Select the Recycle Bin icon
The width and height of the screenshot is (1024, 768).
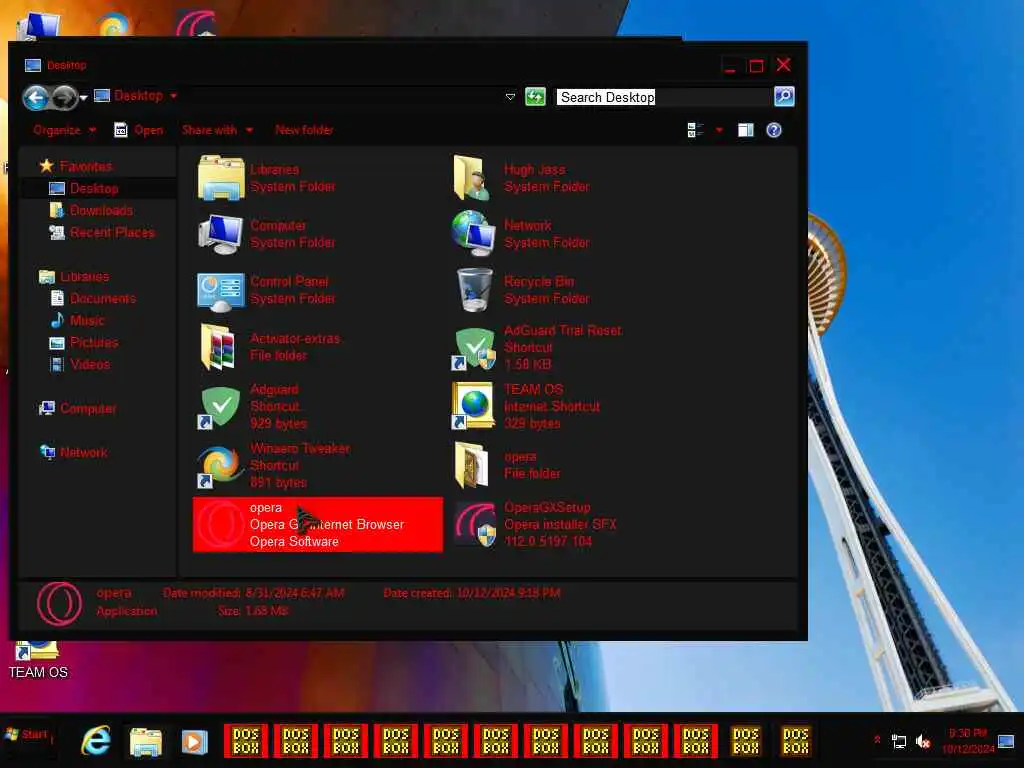[x=475, y=289]
